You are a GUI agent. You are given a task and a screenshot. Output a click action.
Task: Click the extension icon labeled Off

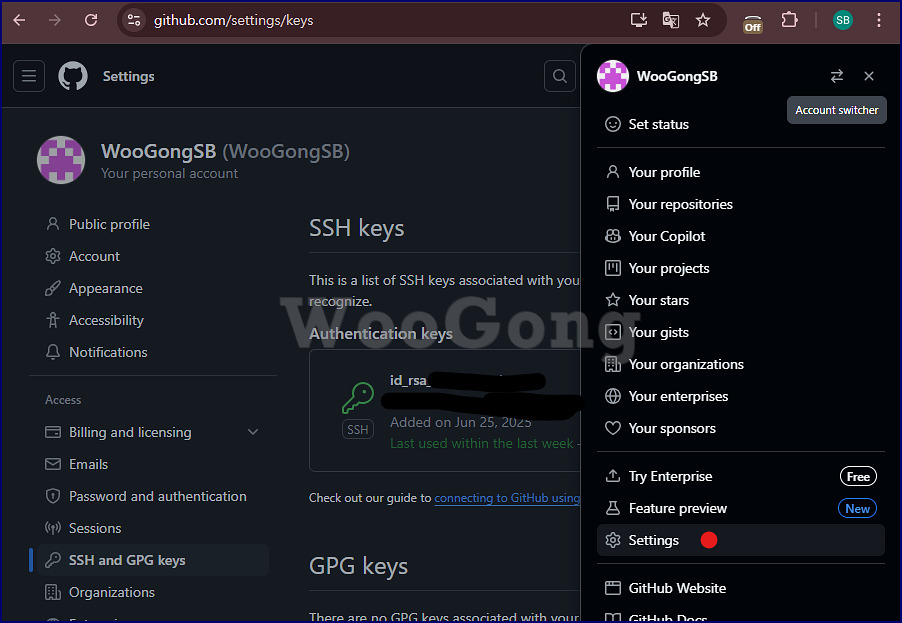click(752, 24)
